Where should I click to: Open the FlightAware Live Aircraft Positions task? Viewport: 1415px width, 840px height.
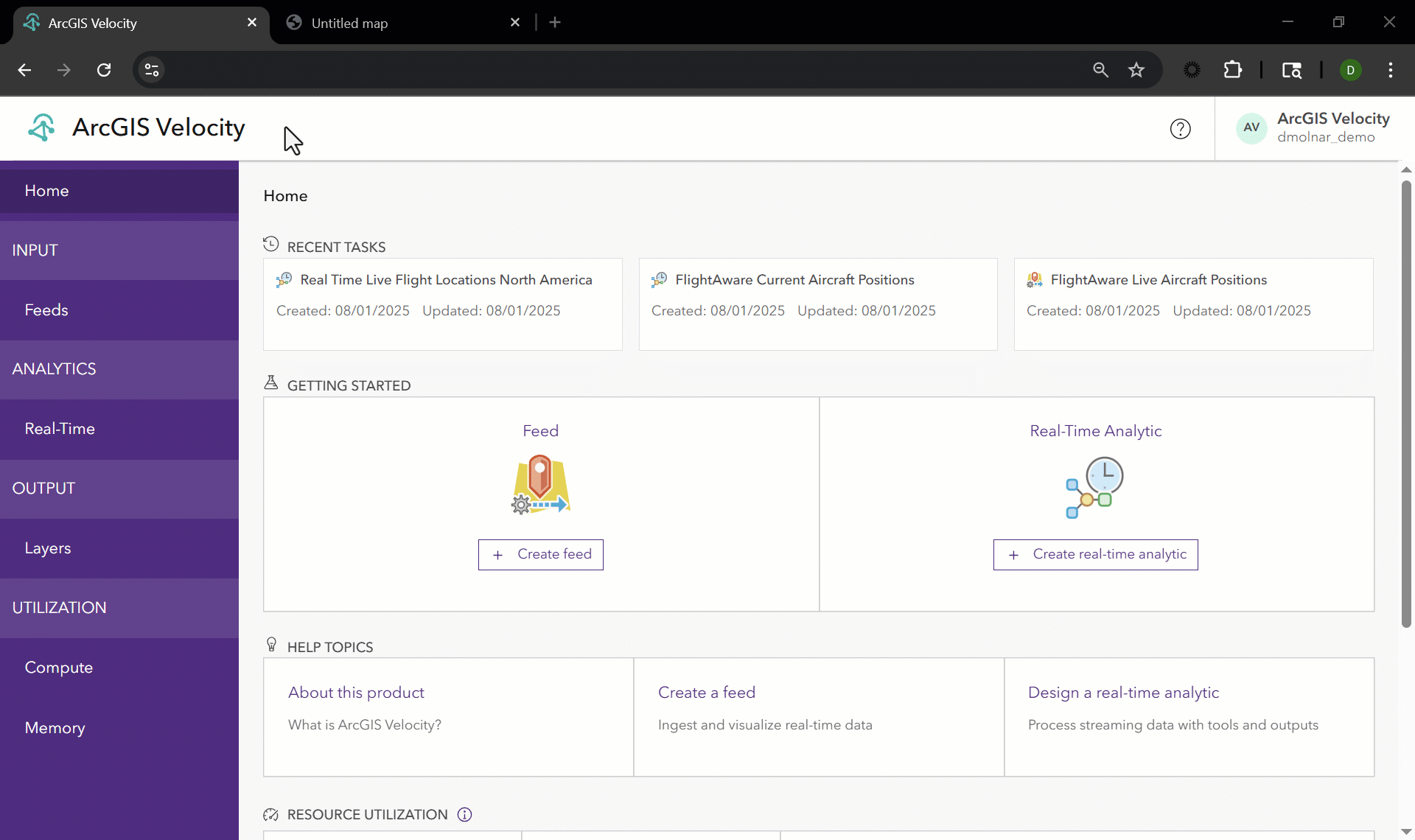tap(1159, 280)
